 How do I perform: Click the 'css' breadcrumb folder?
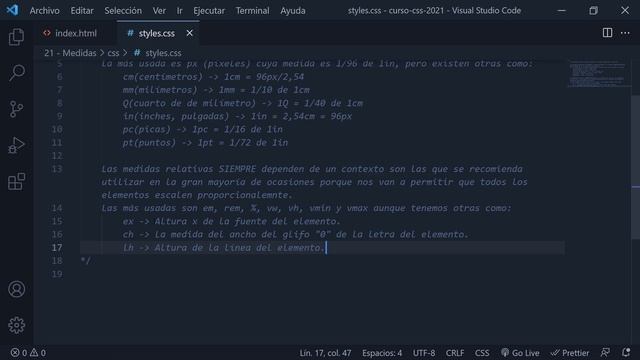(113, 53)
